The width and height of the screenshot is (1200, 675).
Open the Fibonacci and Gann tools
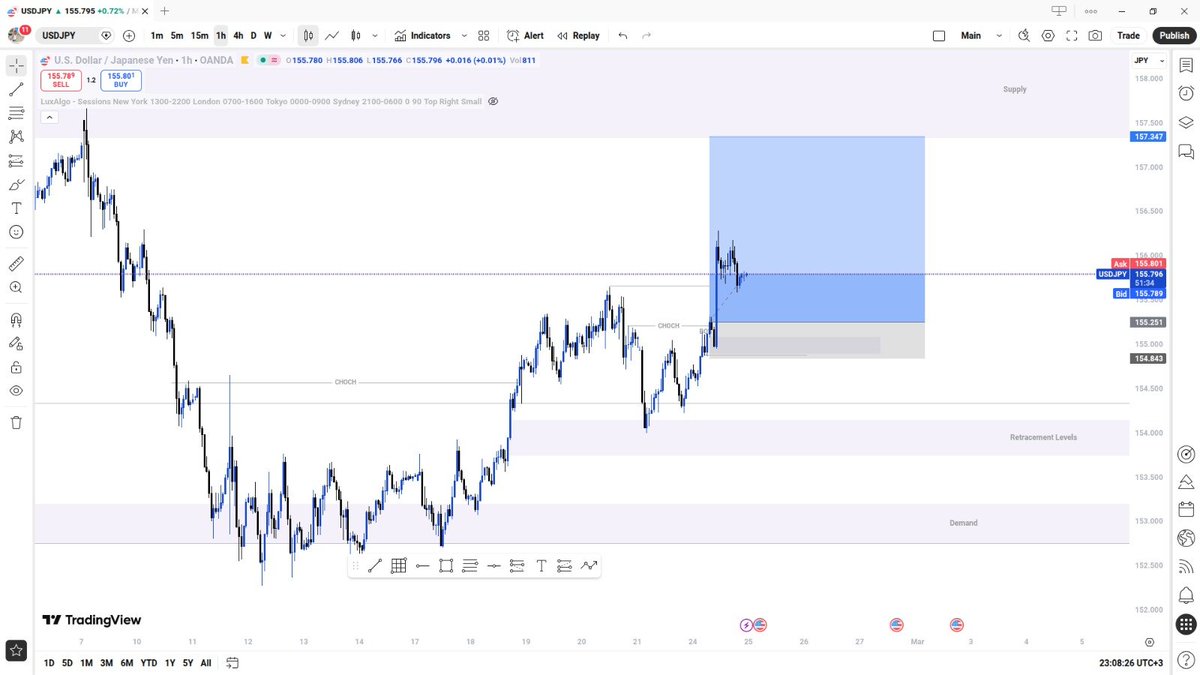16,113
